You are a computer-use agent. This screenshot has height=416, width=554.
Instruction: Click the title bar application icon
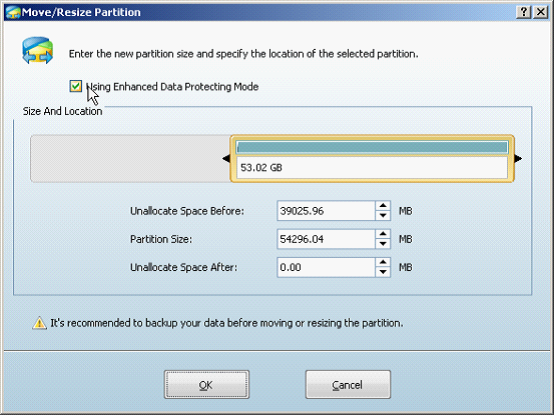coord(13,12)
